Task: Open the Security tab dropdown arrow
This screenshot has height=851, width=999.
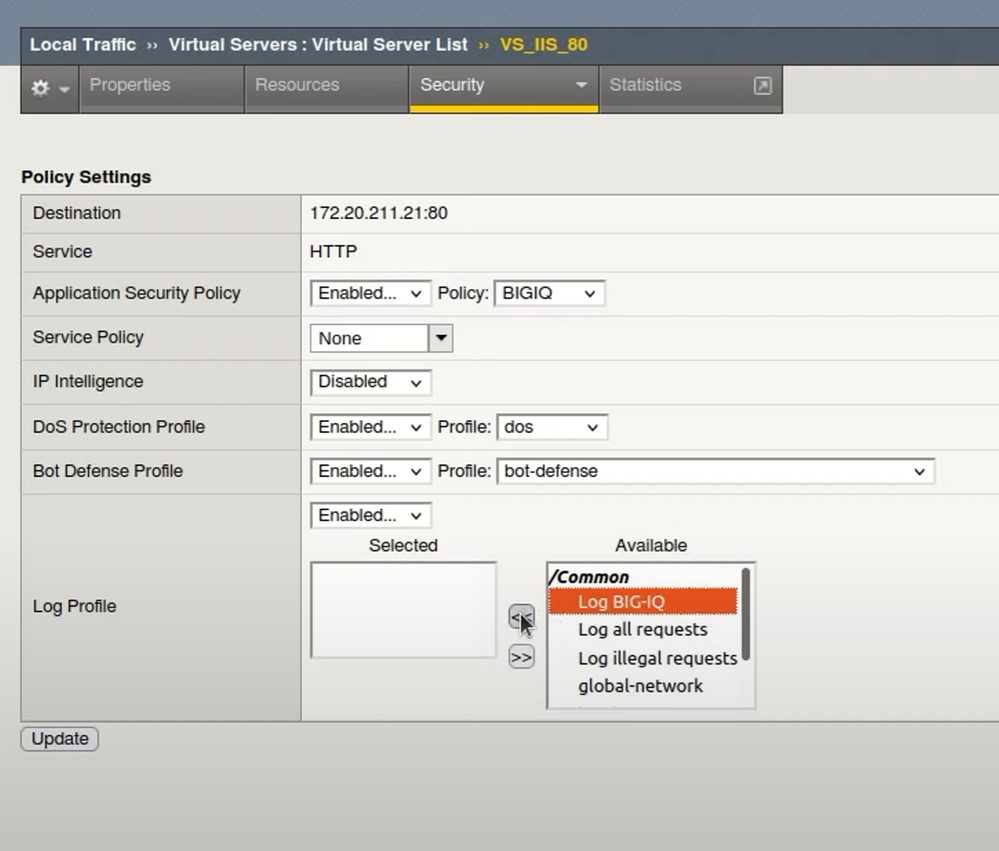Action: [x=581, y=86]
